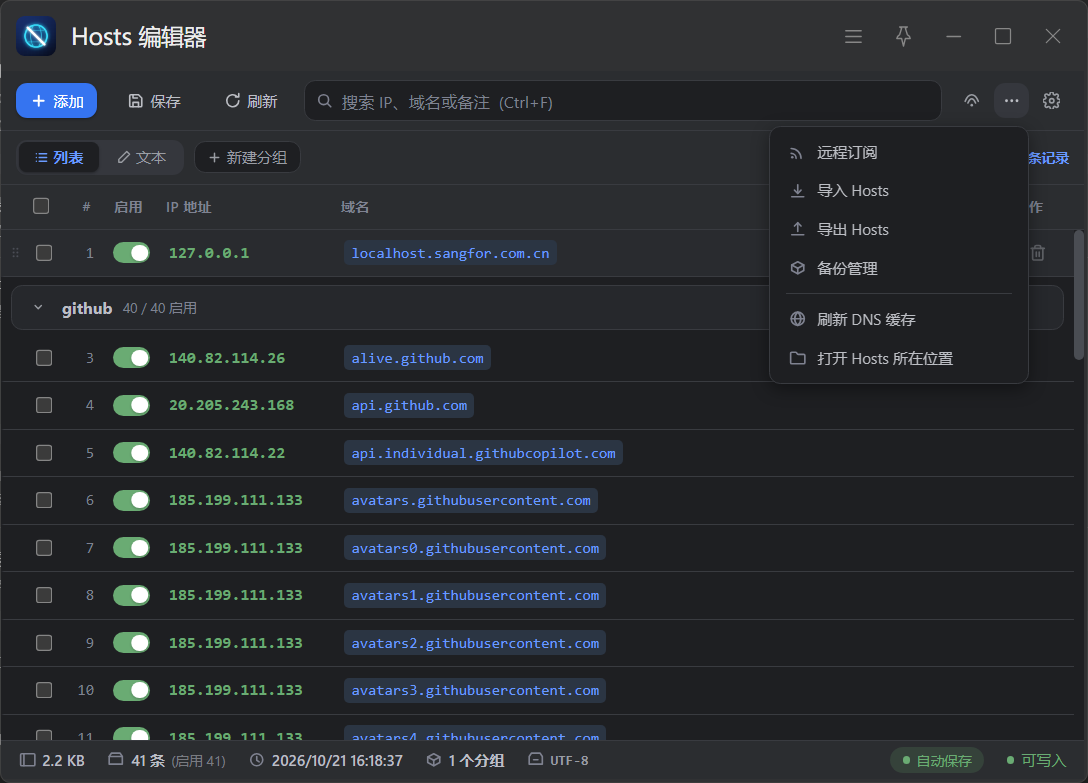This screenshot has width=1088, height=783.
Task: Click the network signal icon in toolbar
Action: coord(971,101)
